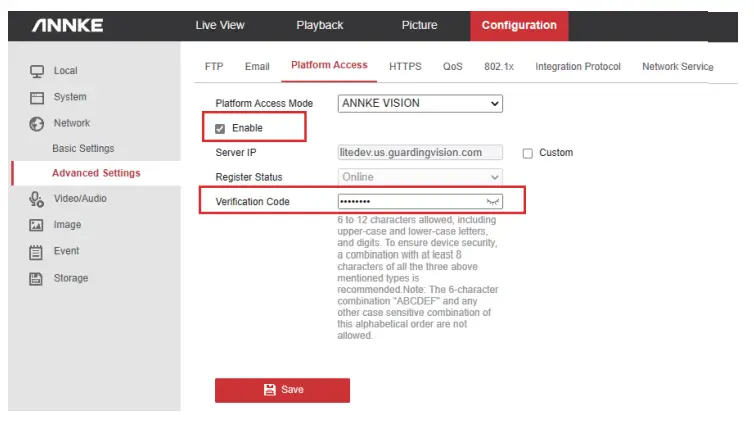754x434 pixels.
Task: Open the Local menu entry
Action: 65,71
